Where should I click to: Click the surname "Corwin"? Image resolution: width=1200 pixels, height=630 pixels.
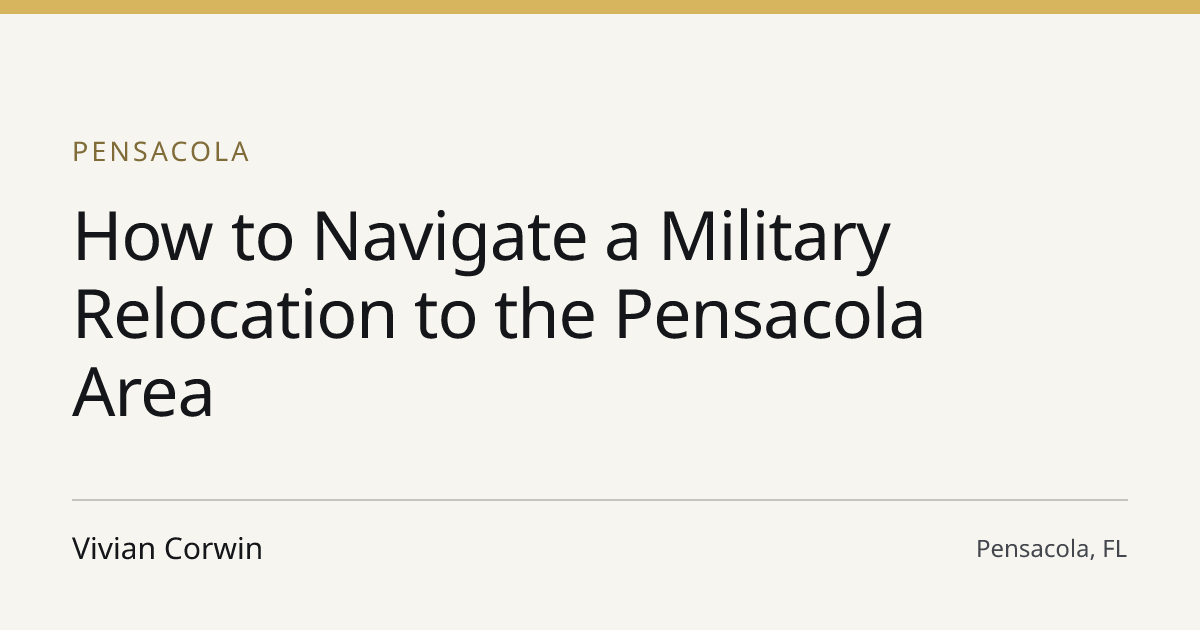(212, 549)
